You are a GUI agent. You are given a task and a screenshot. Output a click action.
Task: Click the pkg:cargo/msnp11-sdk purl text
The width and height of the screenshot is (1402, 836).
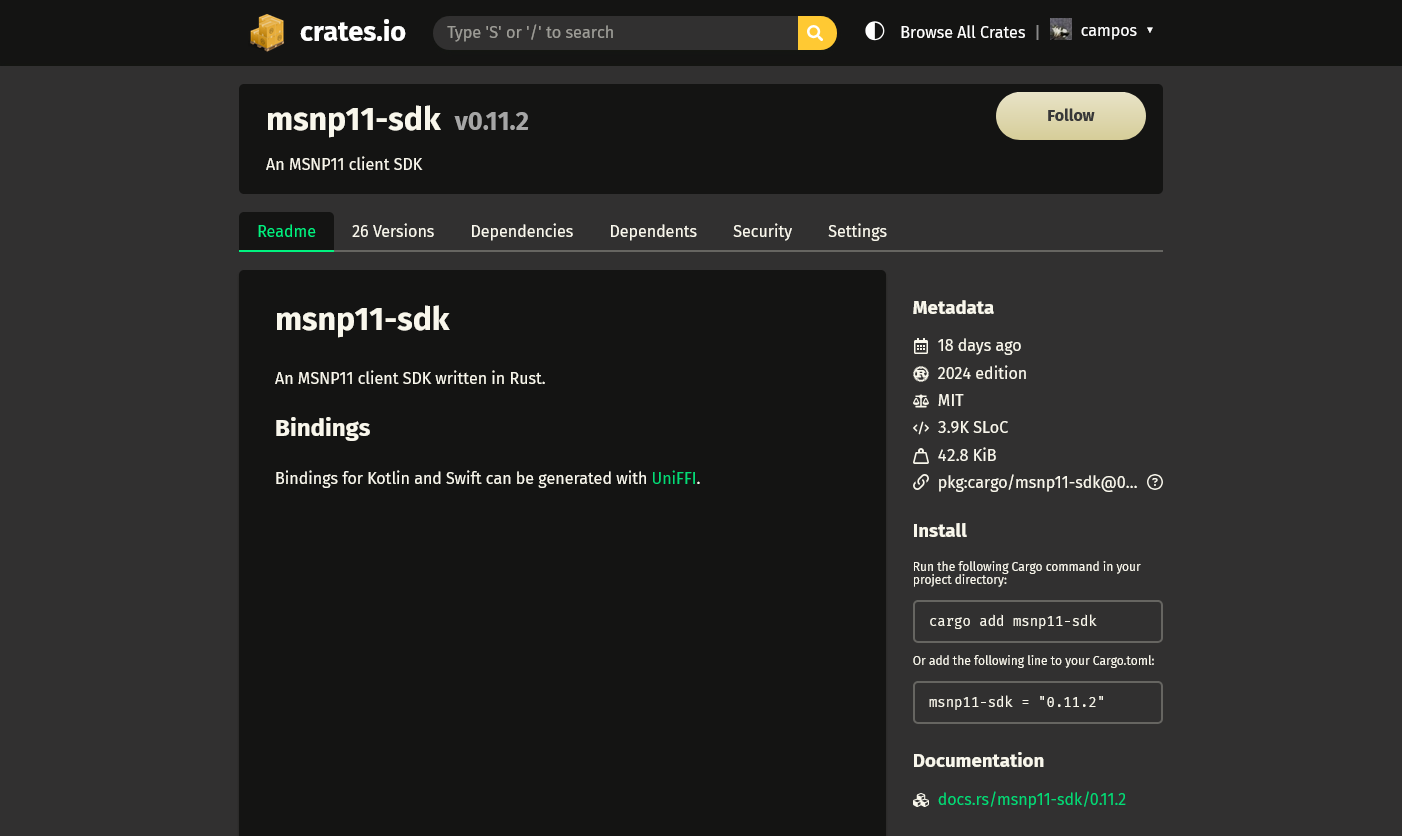click(1038, 482)
